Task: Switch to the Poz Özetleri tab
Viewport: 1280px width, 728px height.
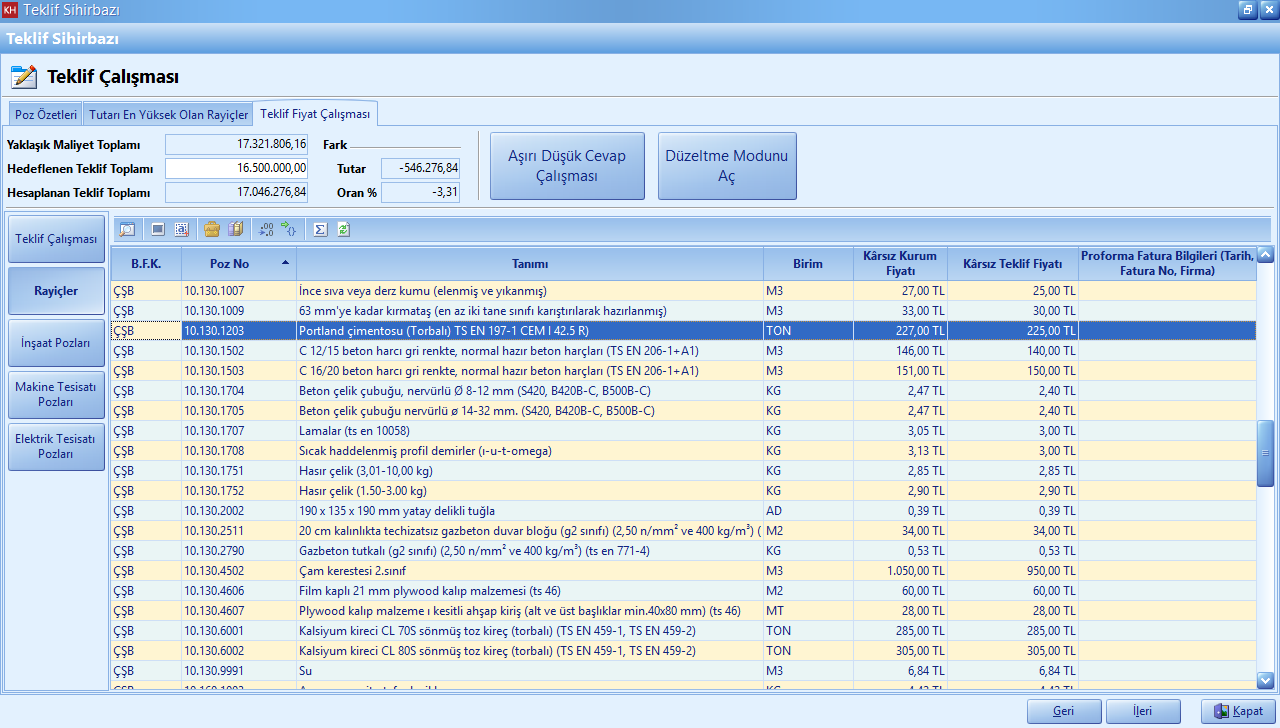Action: [x=46, y=115]
